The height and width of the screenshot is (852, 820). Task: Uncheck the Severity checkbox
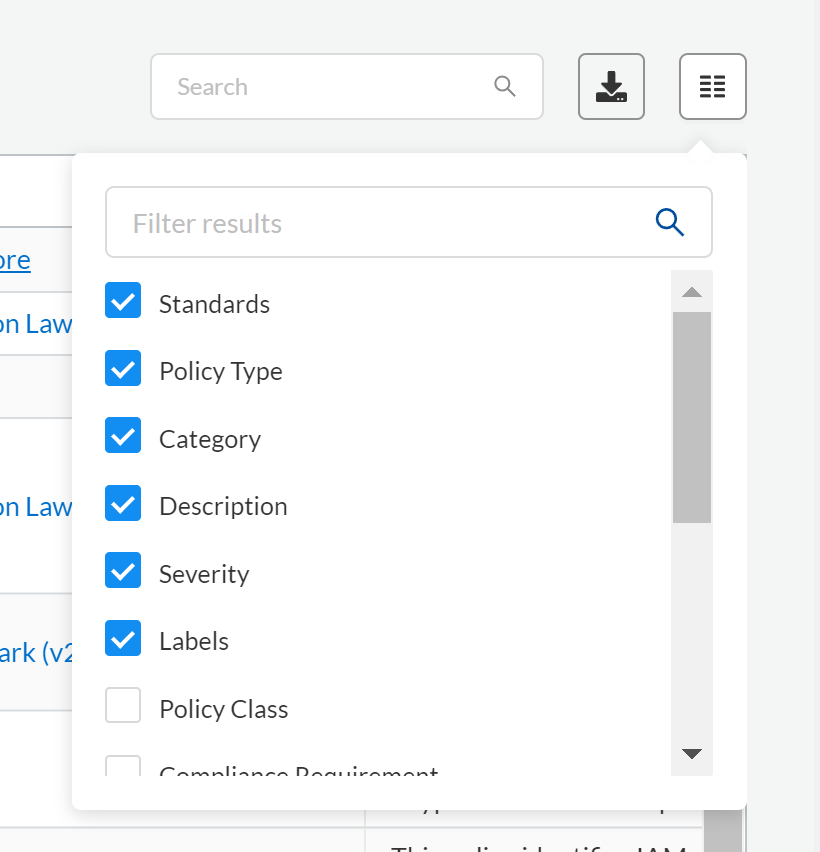[123, 571]
